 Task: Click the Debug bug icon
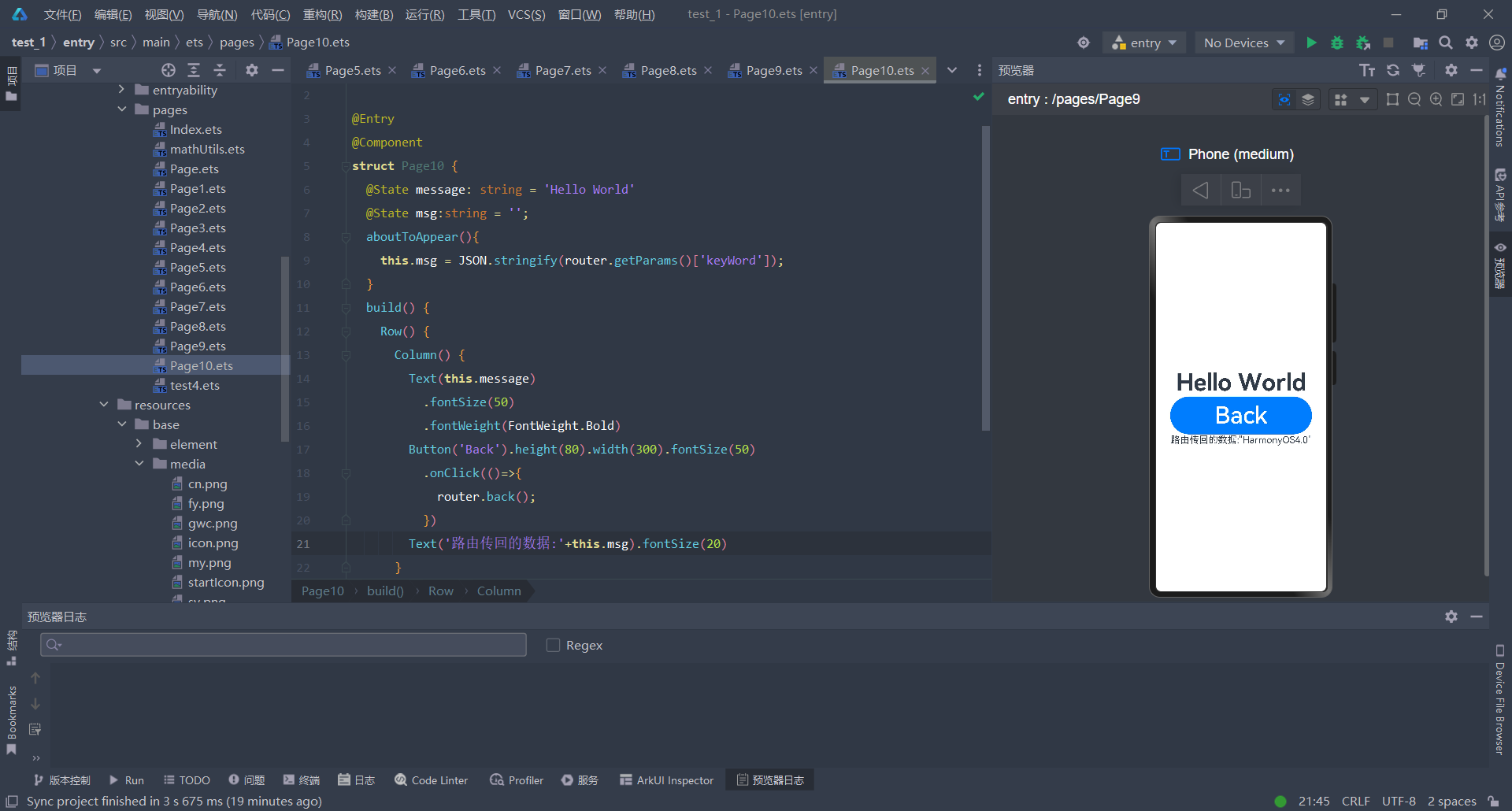click(x=1336, y=43)
